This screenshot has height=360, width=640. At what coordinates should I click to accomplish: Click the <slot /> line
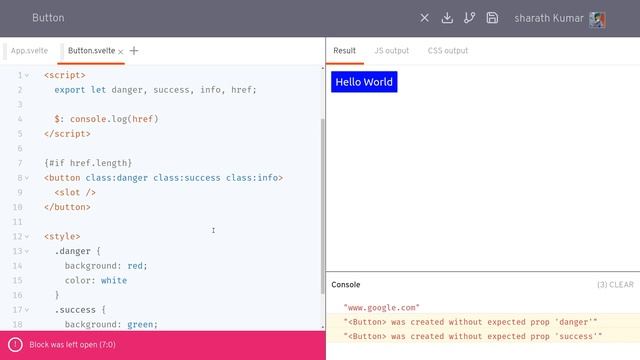pyautogui.click(x=75, y=193)
